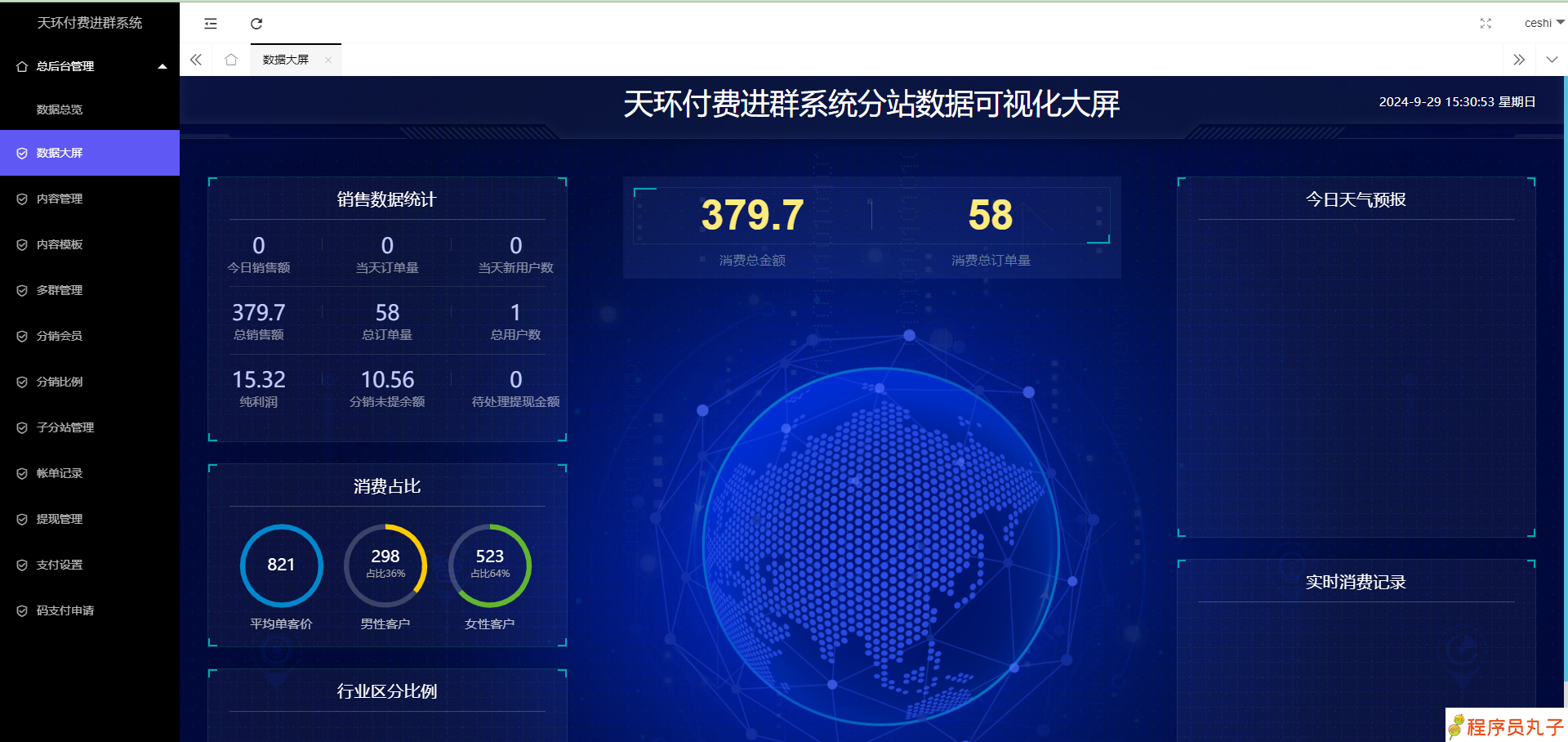Click the home icon beside 总后台管理
The height and width of the screenshot is (742, 1568).
coord(22,66)
